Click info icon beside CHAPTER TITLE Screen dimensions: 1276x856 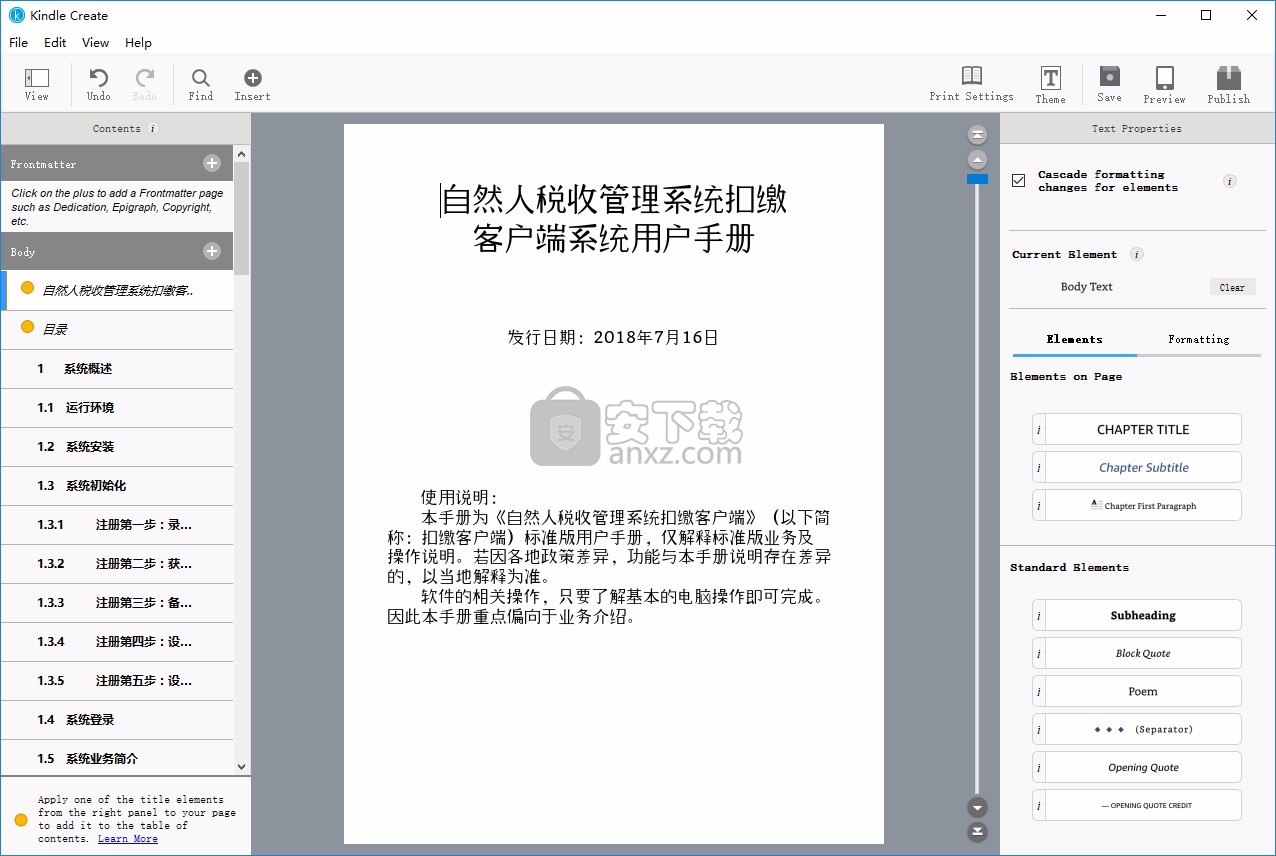coord(1039,430)
